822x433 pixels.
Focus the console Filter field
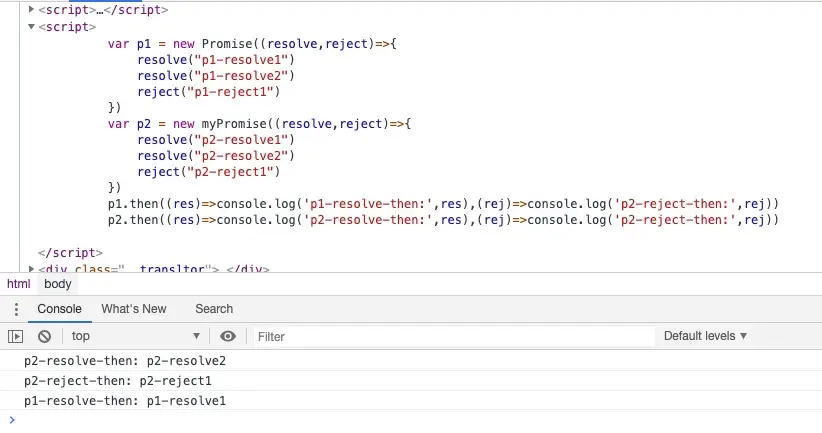point(453,336)
